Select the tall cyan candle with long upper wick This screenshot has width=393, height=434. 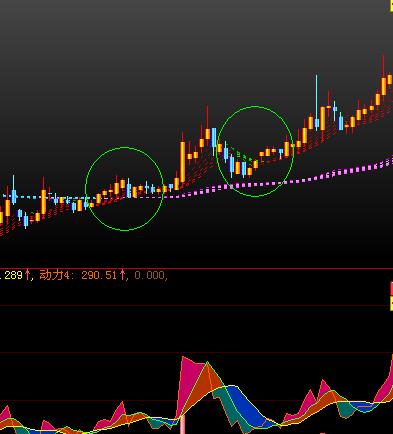coord(317,103)
